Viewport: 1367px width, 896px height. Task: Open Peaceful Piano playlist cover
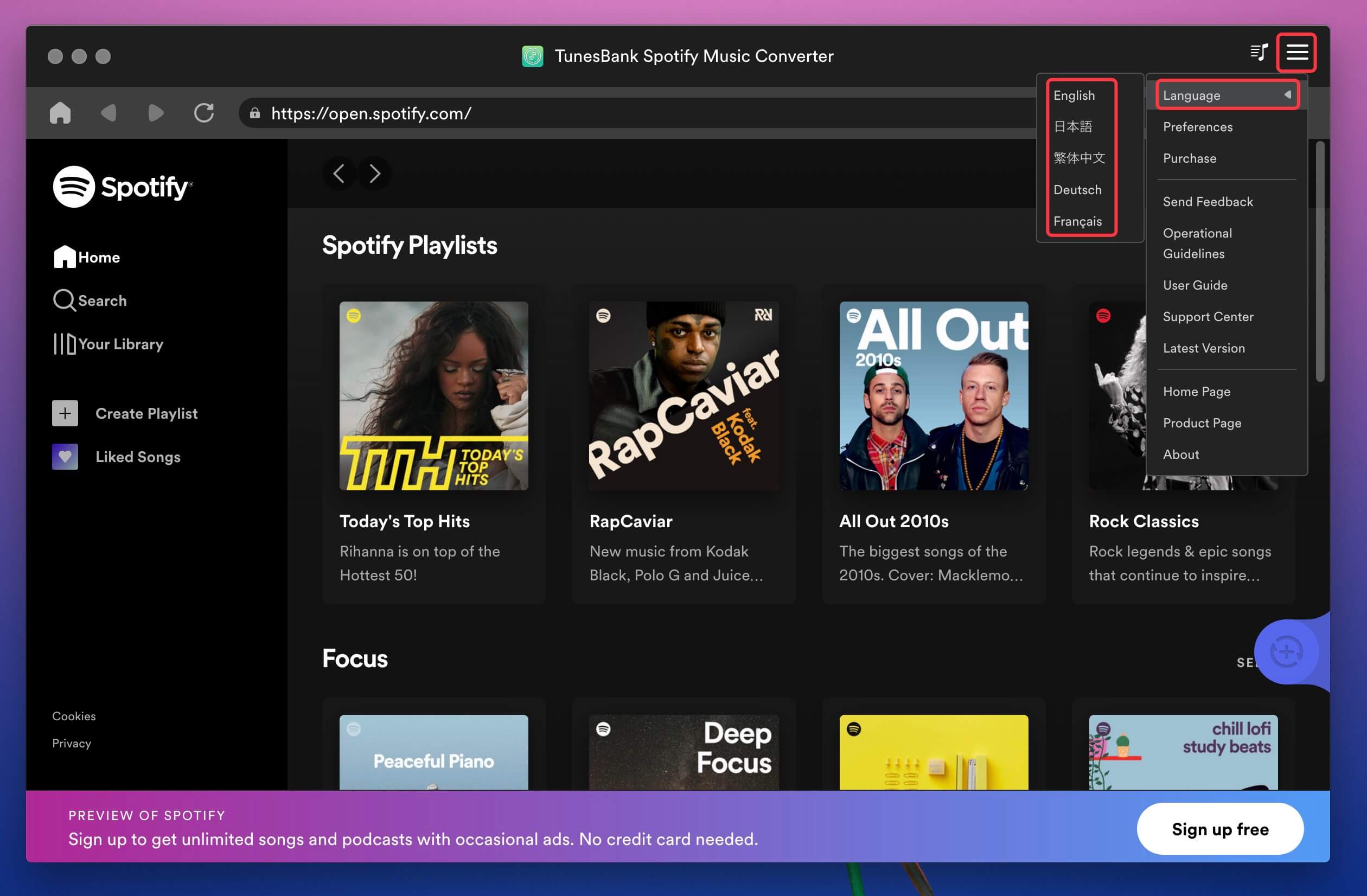(433, 752)
